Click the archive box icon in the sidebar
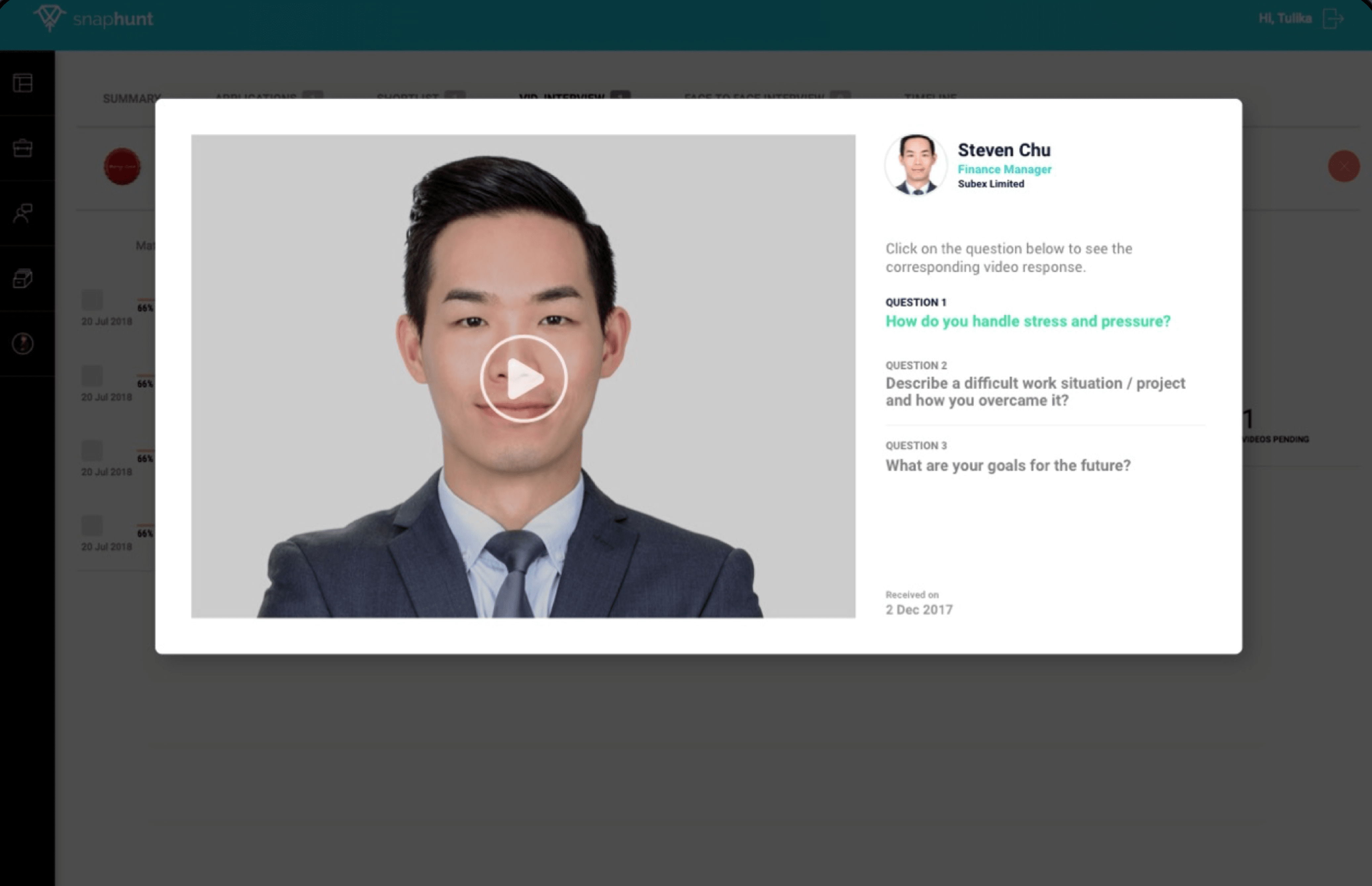 click(x=23, y=279)
